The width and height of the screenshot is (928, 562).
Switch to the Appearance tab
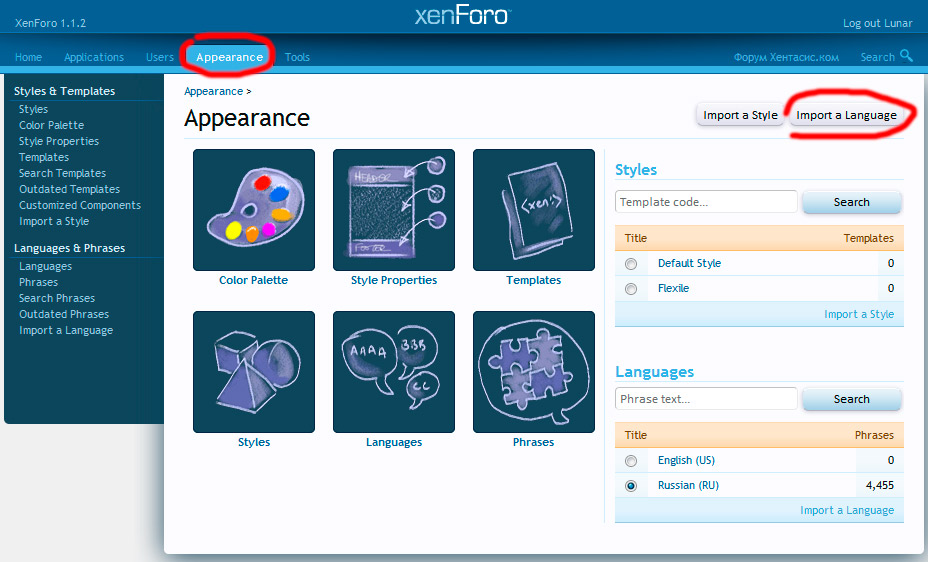(230, 57)
